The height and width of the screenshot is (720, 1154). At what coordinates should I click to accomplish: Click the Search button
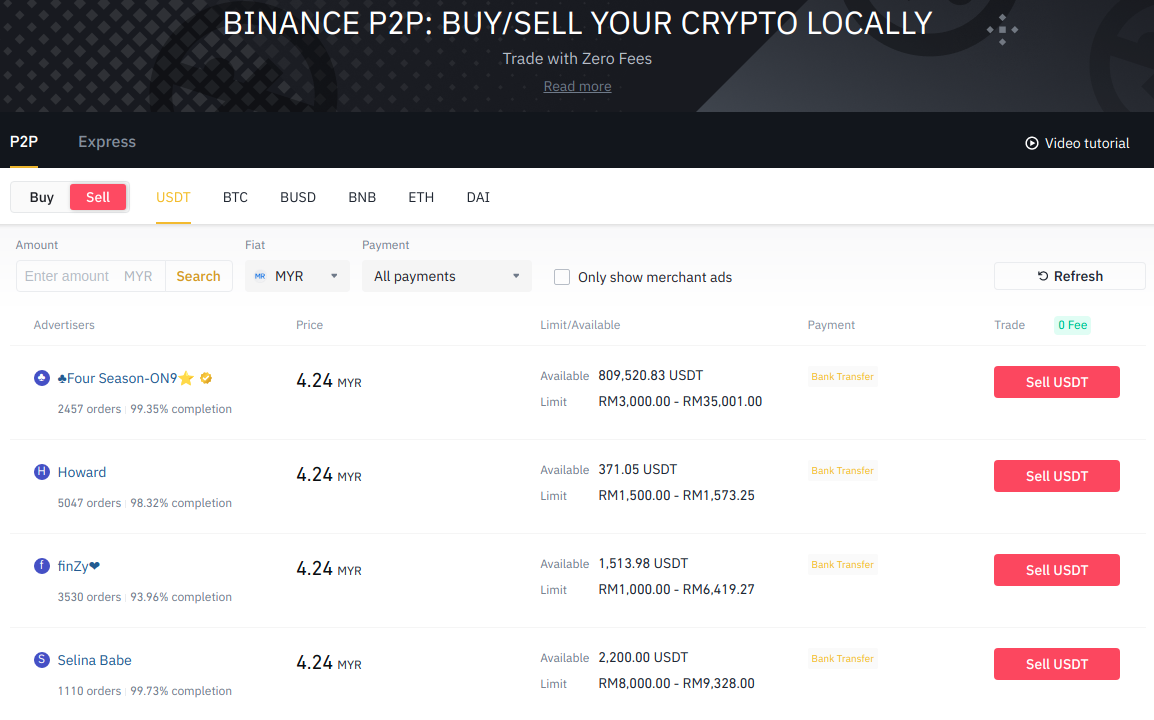pos(198,276)
